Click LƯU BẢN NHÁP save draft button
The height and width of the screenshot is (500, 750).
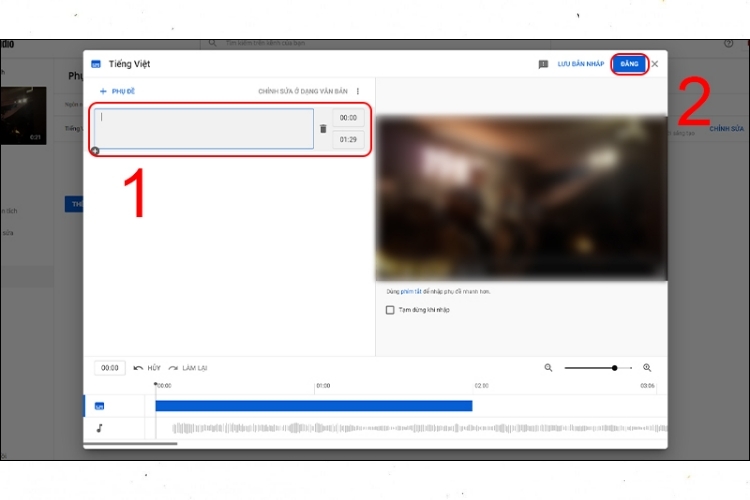[581, 64]
